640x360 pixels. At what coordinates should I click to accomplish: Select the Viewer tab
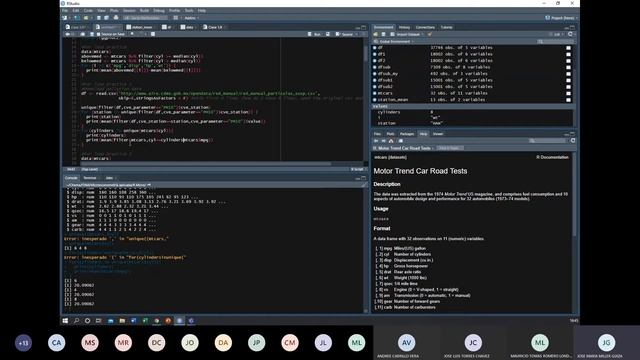click(x=438, y=134)
